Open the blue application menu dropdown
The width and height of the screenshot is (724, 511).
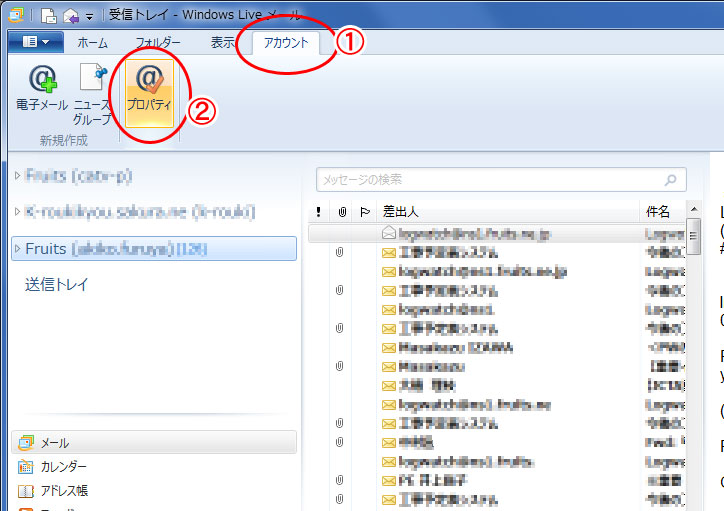(x=35, y=42)
